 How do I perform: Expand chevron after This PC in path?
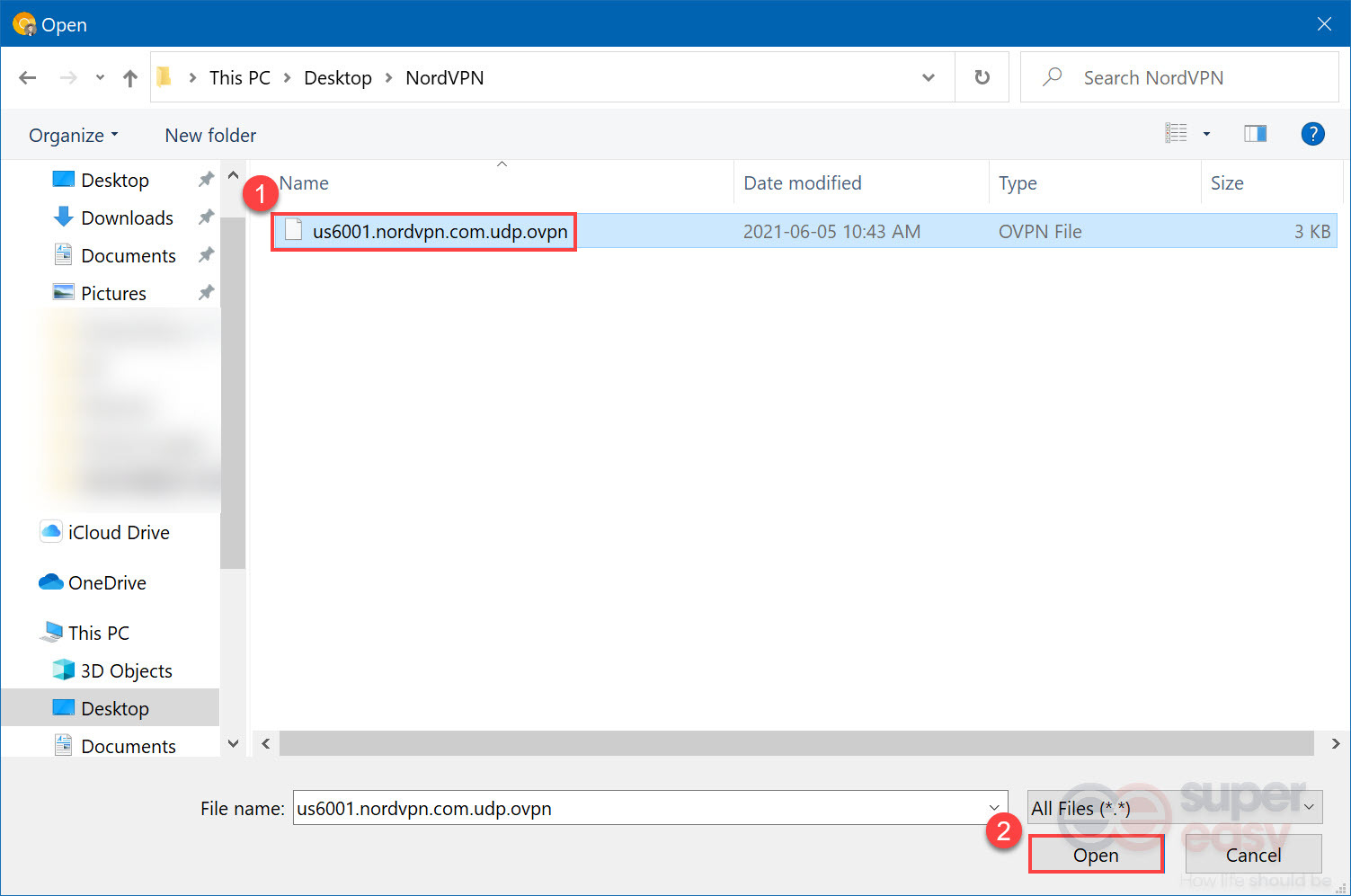[x=288, y=78]
